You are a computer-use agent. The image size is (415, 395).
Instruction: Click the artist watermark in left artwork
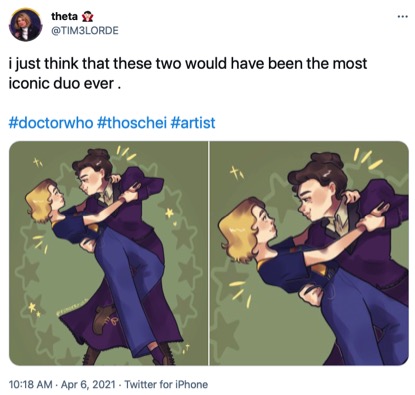coord(72,306)
